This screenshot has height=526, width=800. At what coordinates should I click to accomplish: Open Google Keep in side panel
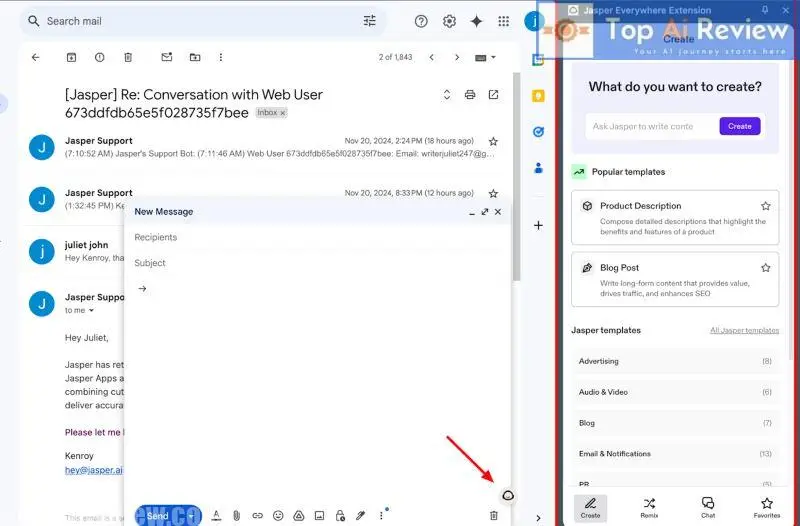[x=538, y=95]
